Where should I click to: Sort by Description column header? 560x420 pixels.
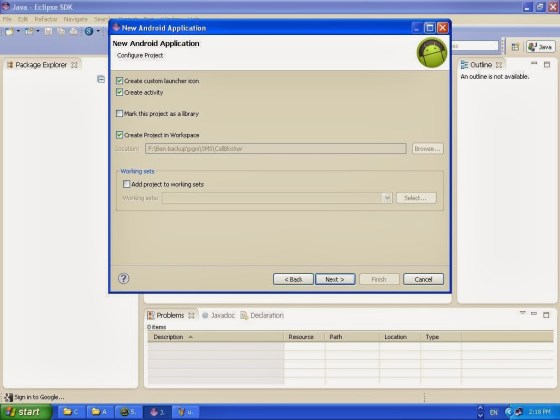pyautogui.click(x=216, y=337)
